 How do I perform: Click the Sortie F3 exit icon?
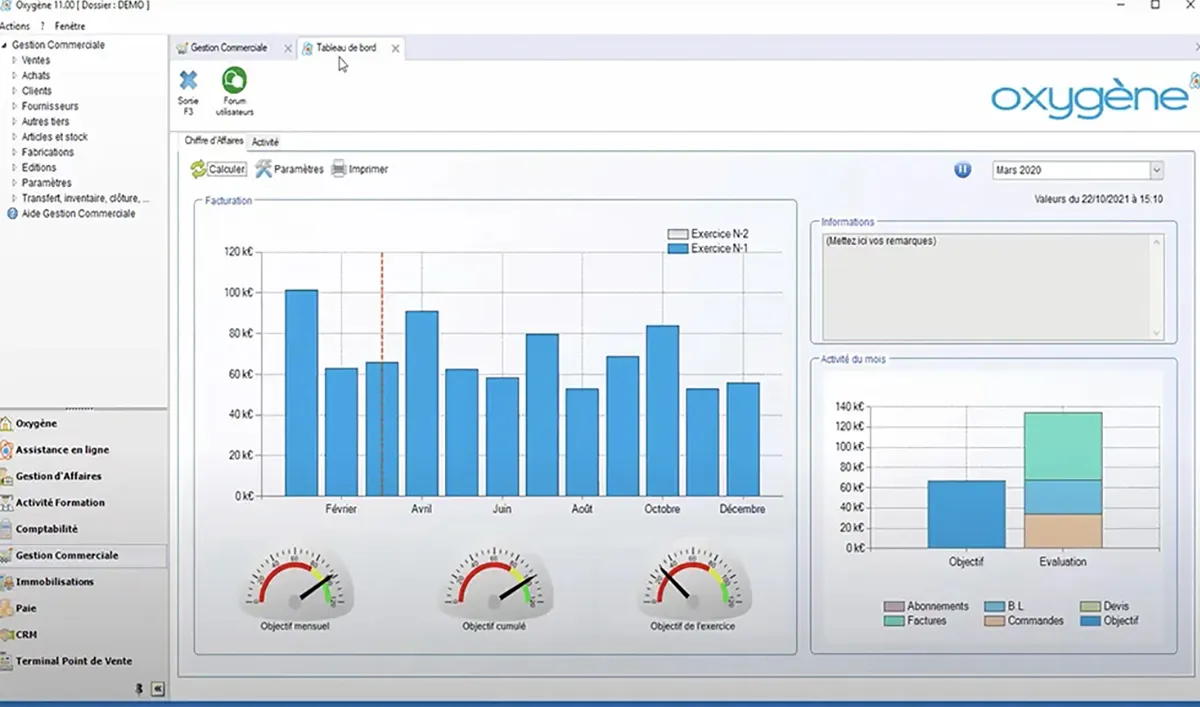[188, 81]
